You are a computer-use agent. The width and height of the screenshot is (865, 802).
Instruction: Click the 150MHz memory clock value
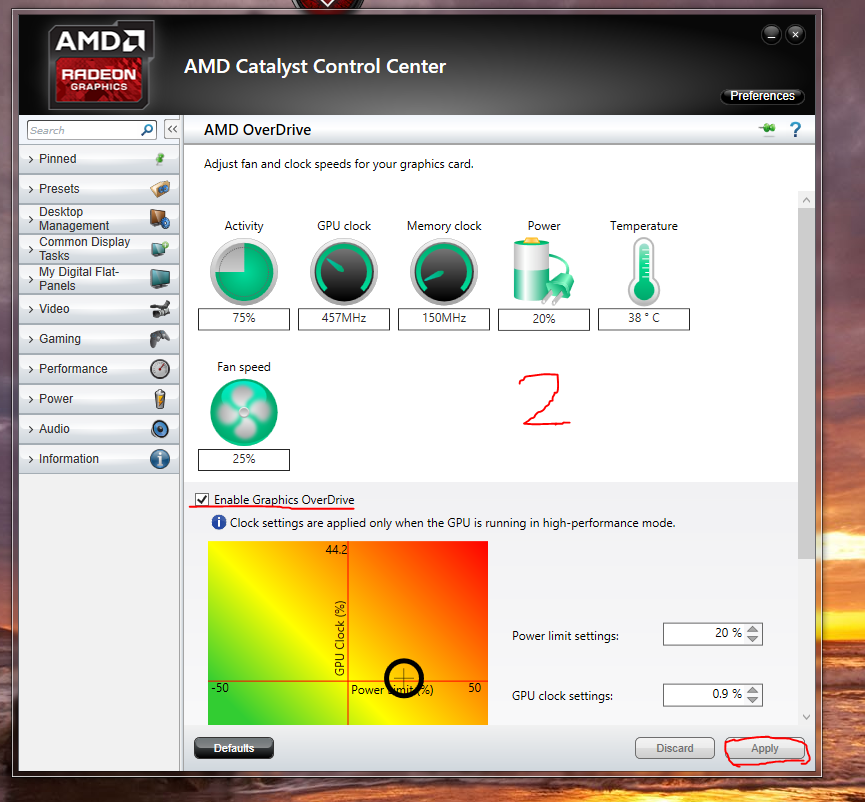(444, 319)
